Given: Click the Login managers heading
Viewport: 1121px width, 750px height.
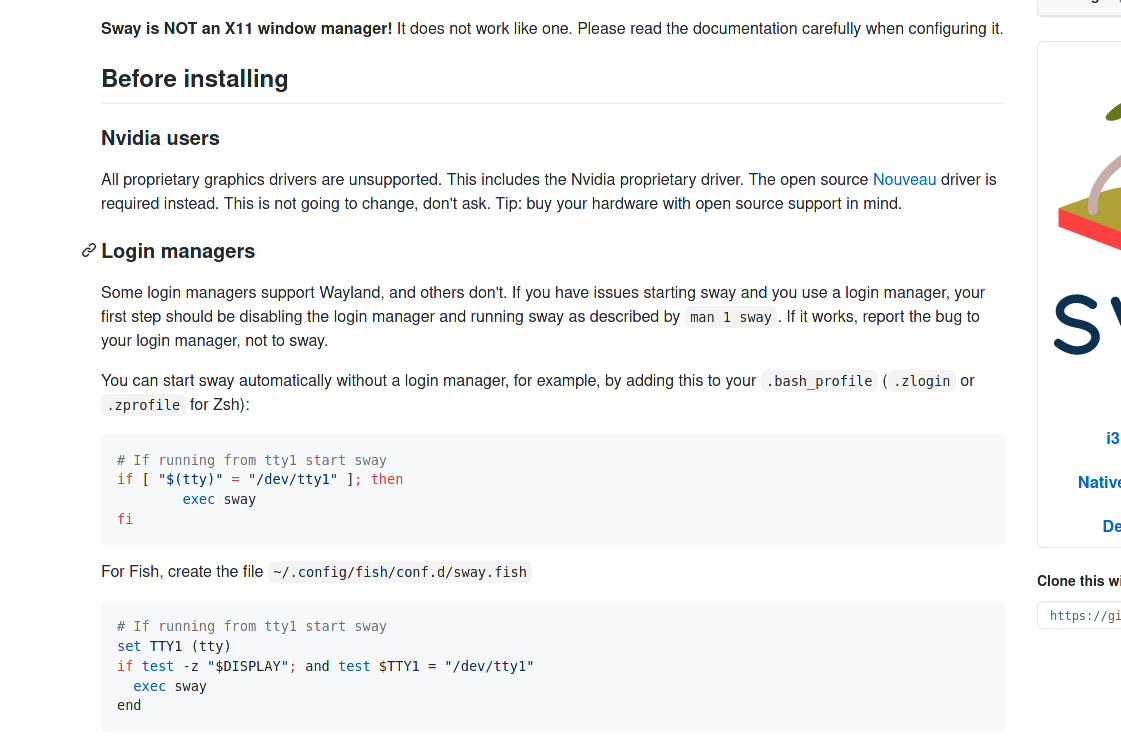Looking at the screenshot, I should [x=178, y=251].
